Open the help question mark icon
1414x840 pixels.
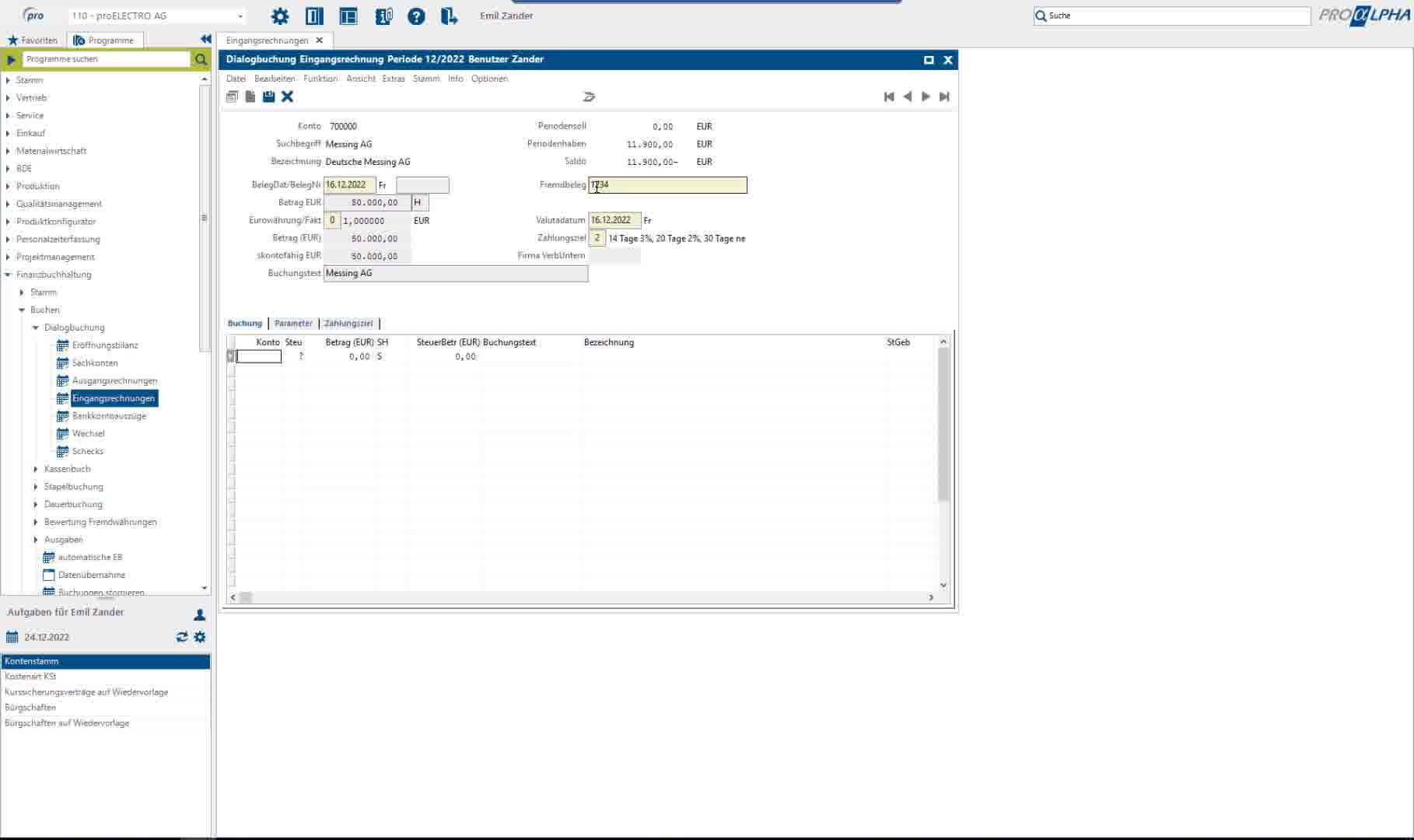point(417,16)
